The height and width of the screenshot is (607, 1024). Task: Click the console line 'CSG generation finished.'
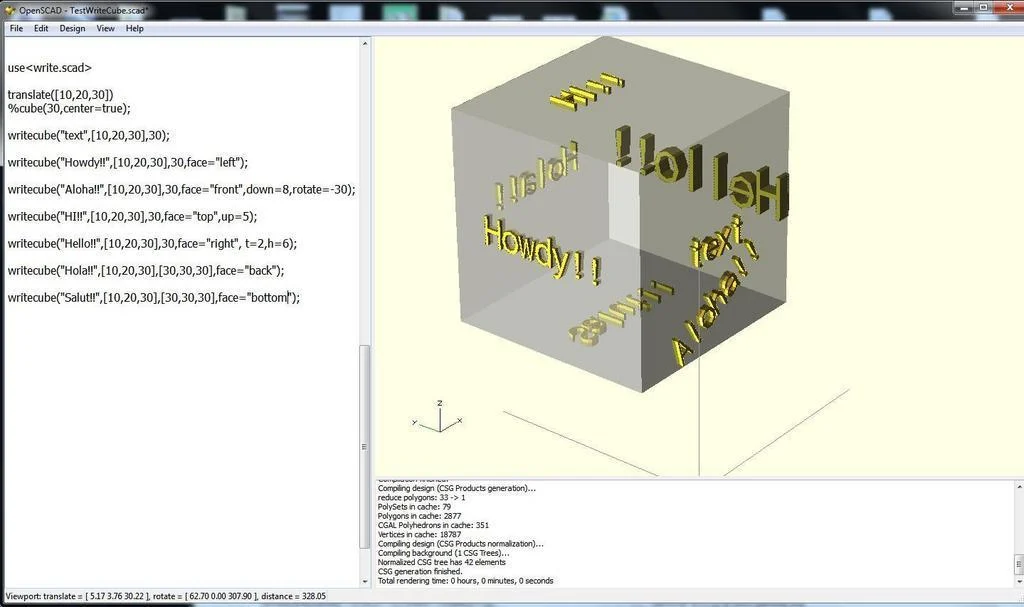coord(420,571)
